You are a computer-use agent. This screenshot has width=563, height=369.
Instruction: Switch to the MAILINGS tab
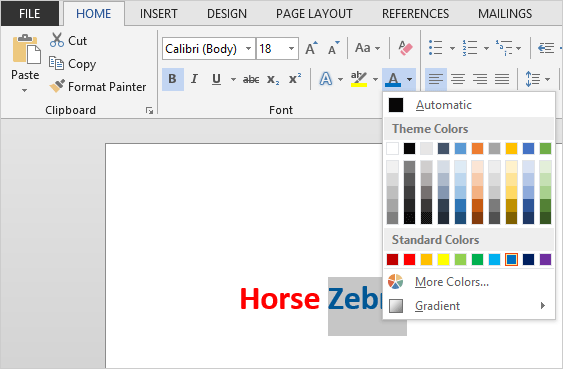pyautogui.click(x=505, y=14)
